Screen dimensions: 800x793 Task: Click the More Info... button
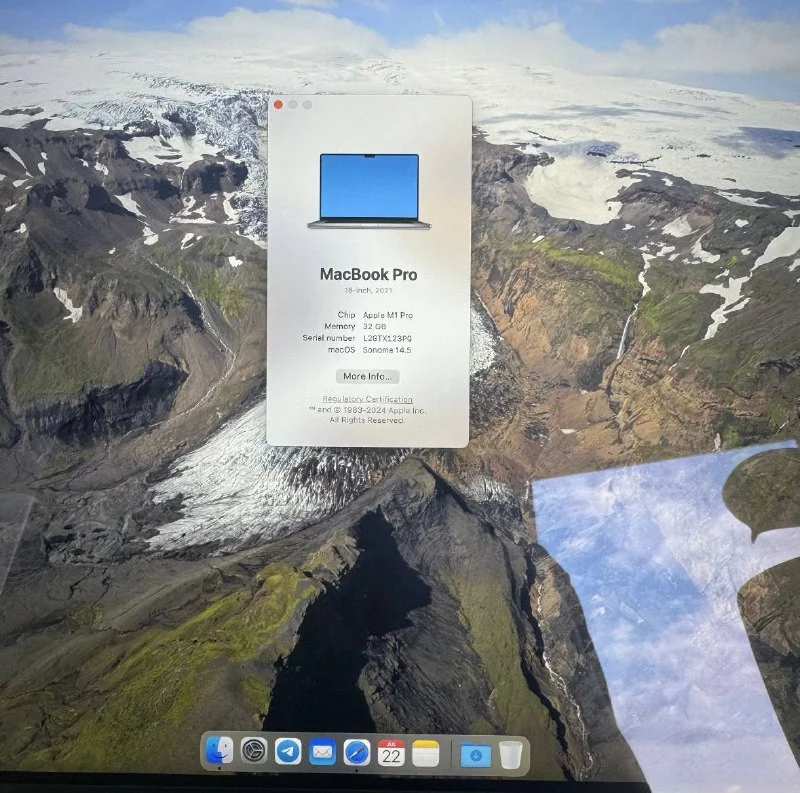(368, 377)
